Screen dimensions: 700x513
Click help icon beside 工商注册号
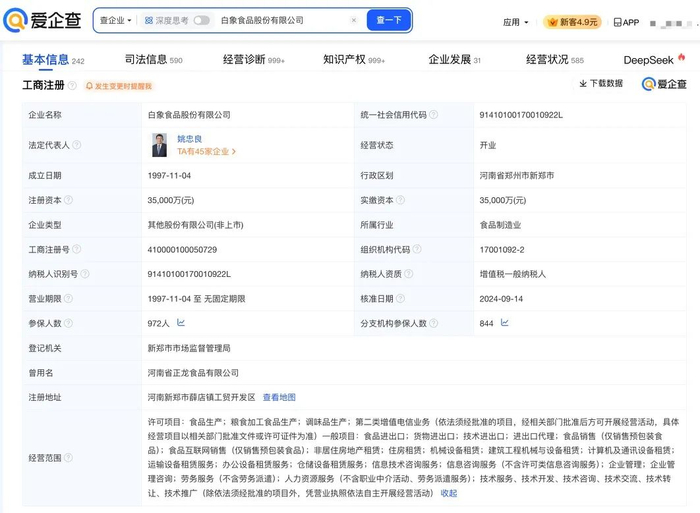click(76, 249)
